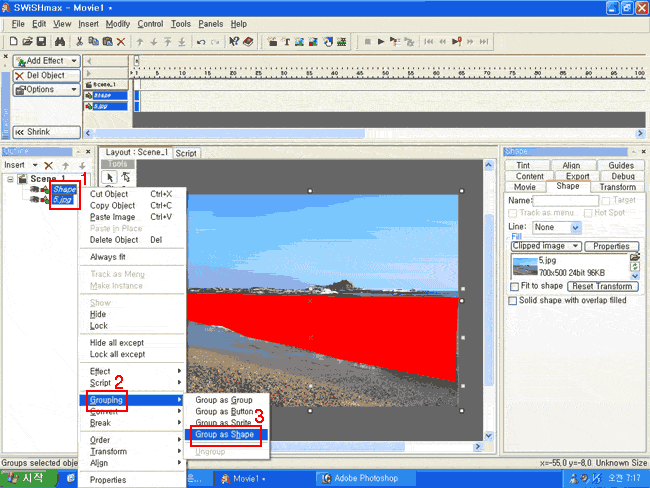Screen dimensions: 650x488
Task: Click the Help book icon
Action: tap(248, 41)
